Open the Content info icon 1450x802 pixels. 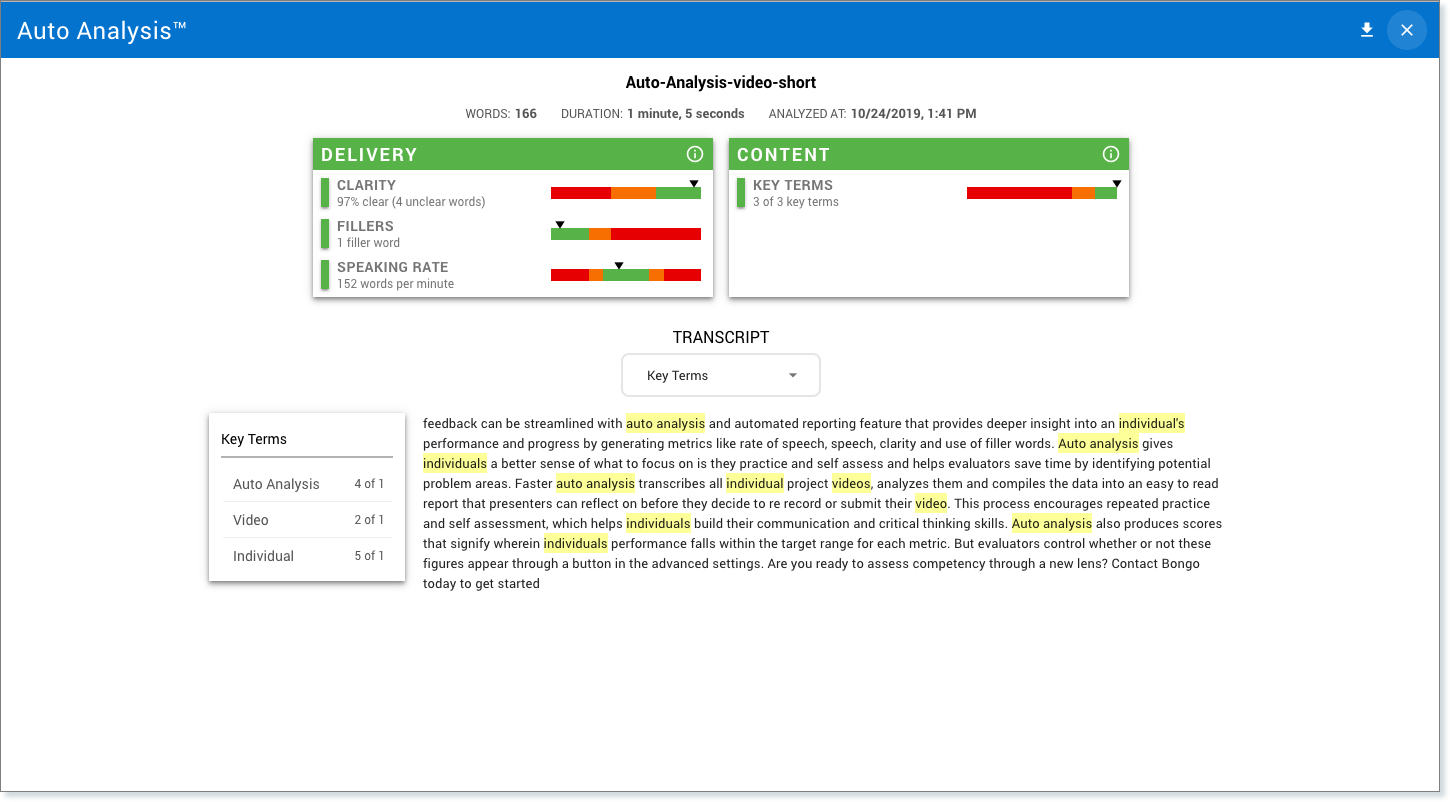point(1110,154)
